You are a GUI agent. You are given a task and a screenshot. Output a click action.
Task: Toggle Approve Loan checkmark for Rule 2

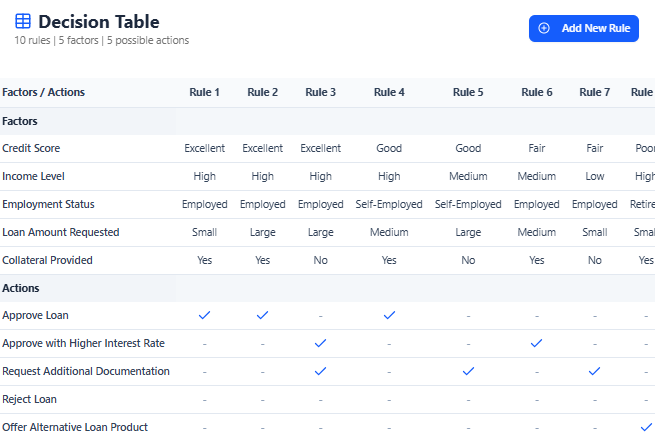tap(262, 315)
